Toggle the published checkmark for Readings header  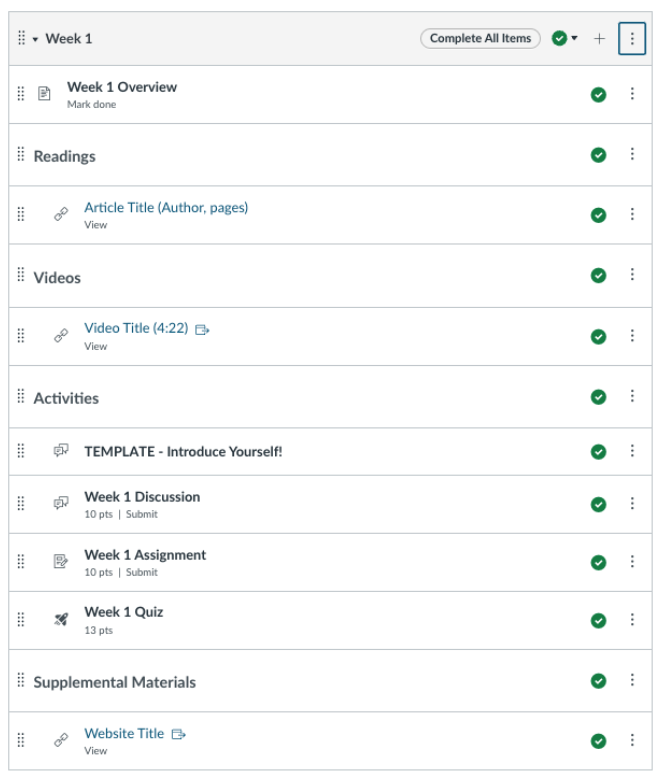click(598, 155)
